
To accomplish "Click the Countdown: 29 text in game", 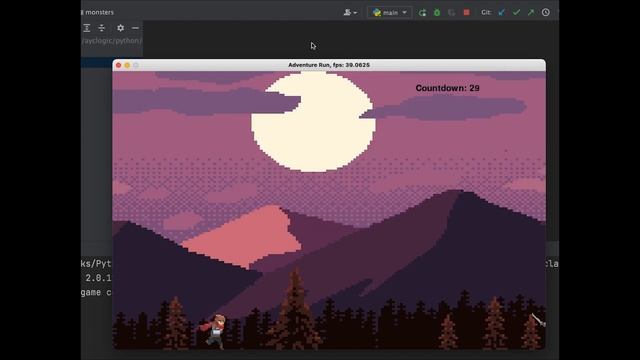I will (x=447, y=88).
